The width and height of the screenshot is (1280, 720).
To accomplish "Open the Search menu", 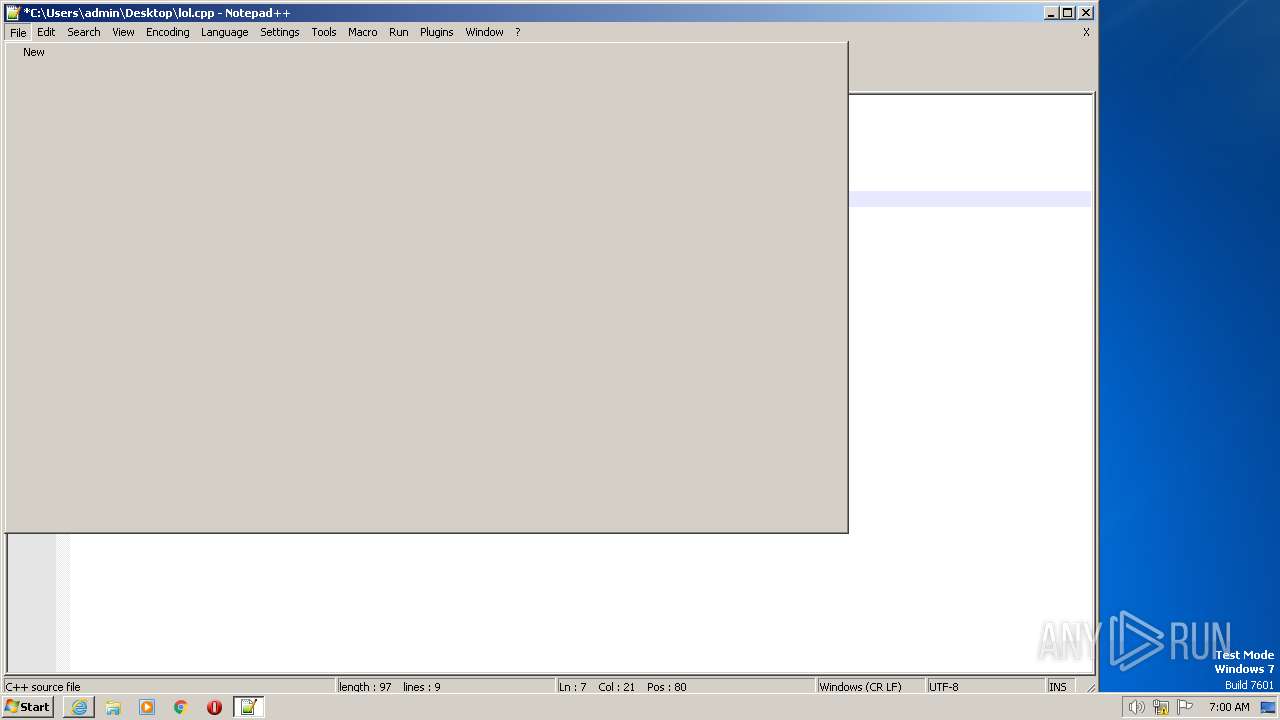I will [x=84, y=32].
